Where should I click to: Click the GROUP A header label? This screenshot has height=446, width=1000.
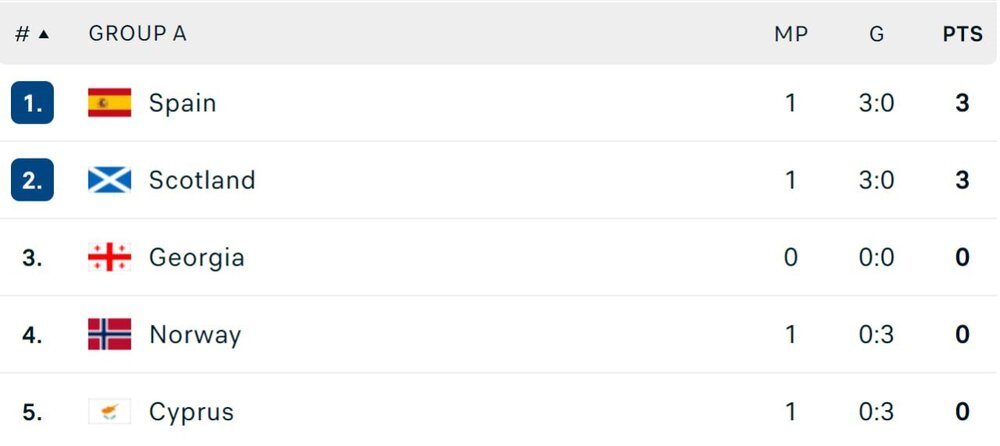pyautogui.click(x=137, y=34)
